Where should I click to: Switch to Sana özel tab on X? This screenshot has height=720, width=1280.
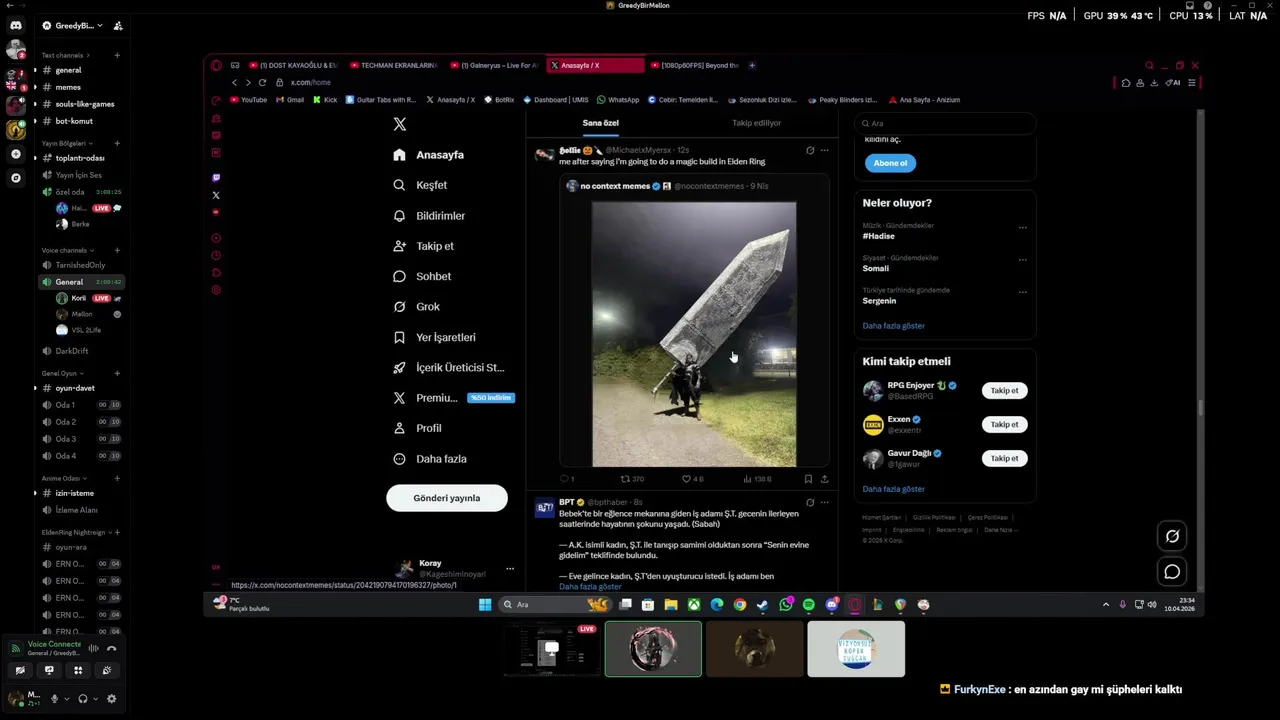601,123
